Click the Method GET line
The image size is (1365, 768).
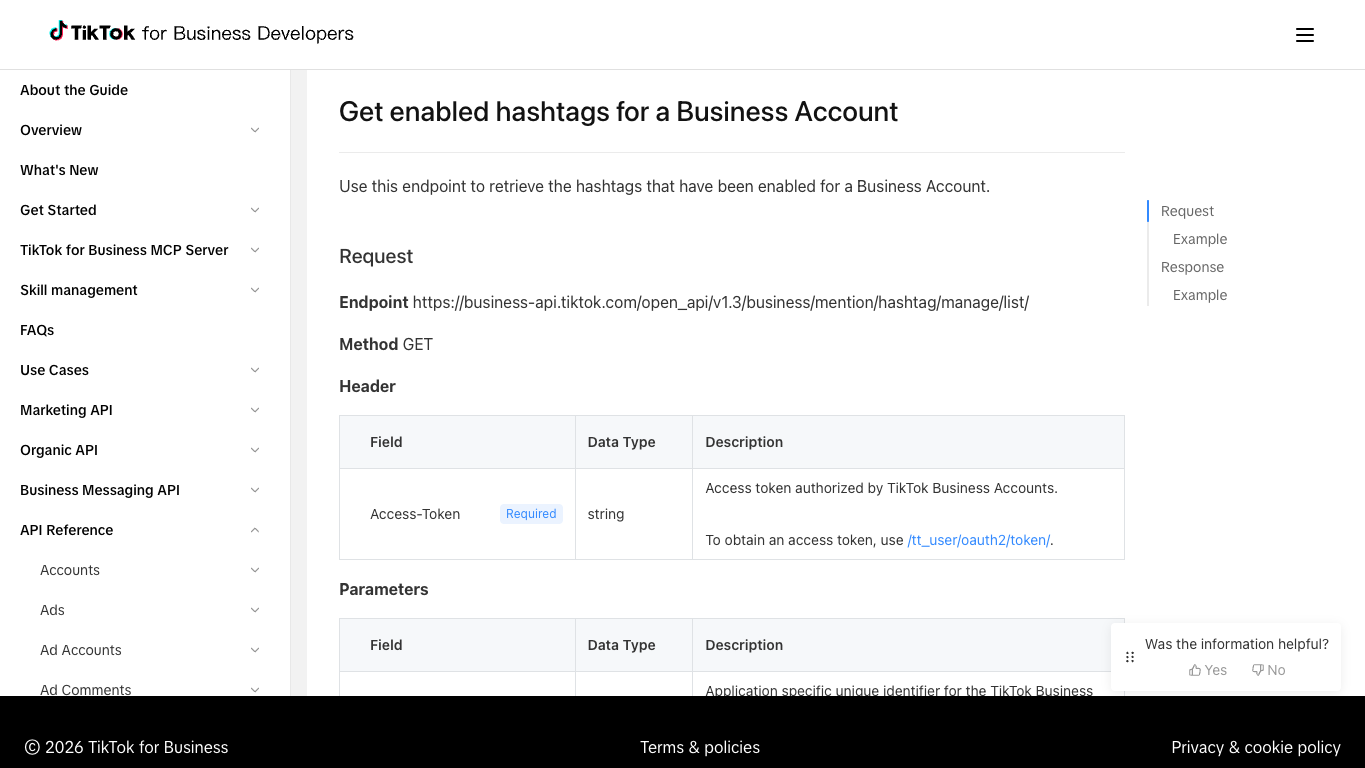tap(386, 344)
